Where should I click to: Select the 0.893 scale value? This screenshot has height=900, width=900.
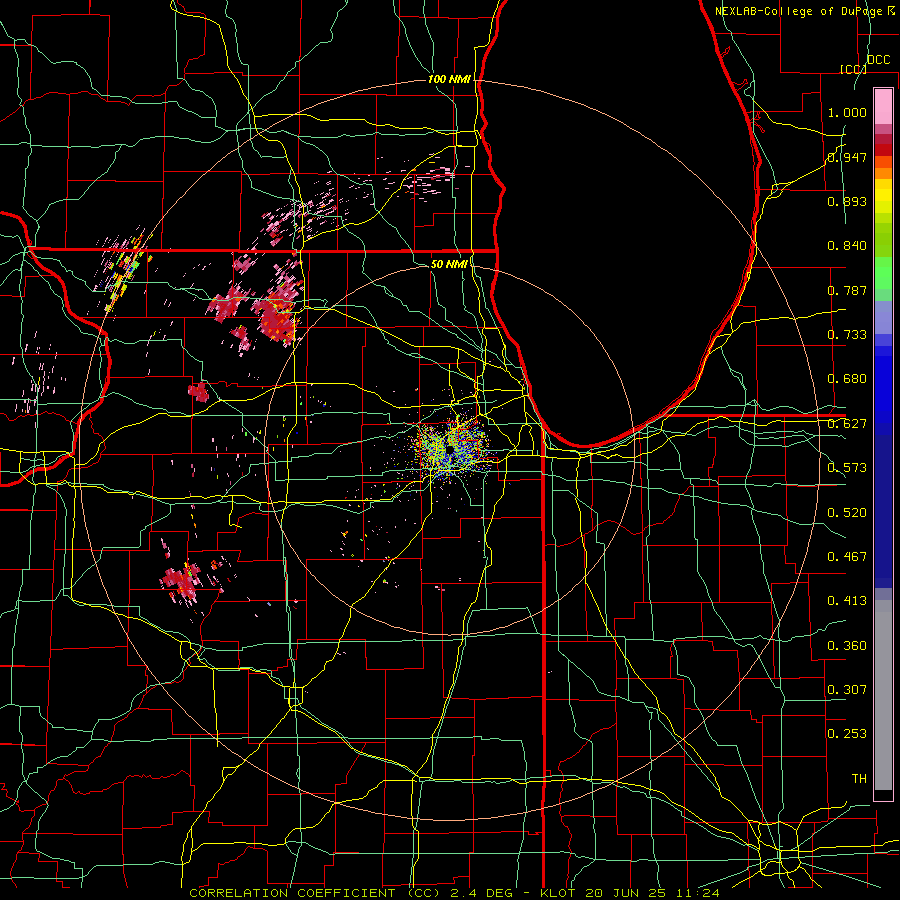(x=847, y=201)
